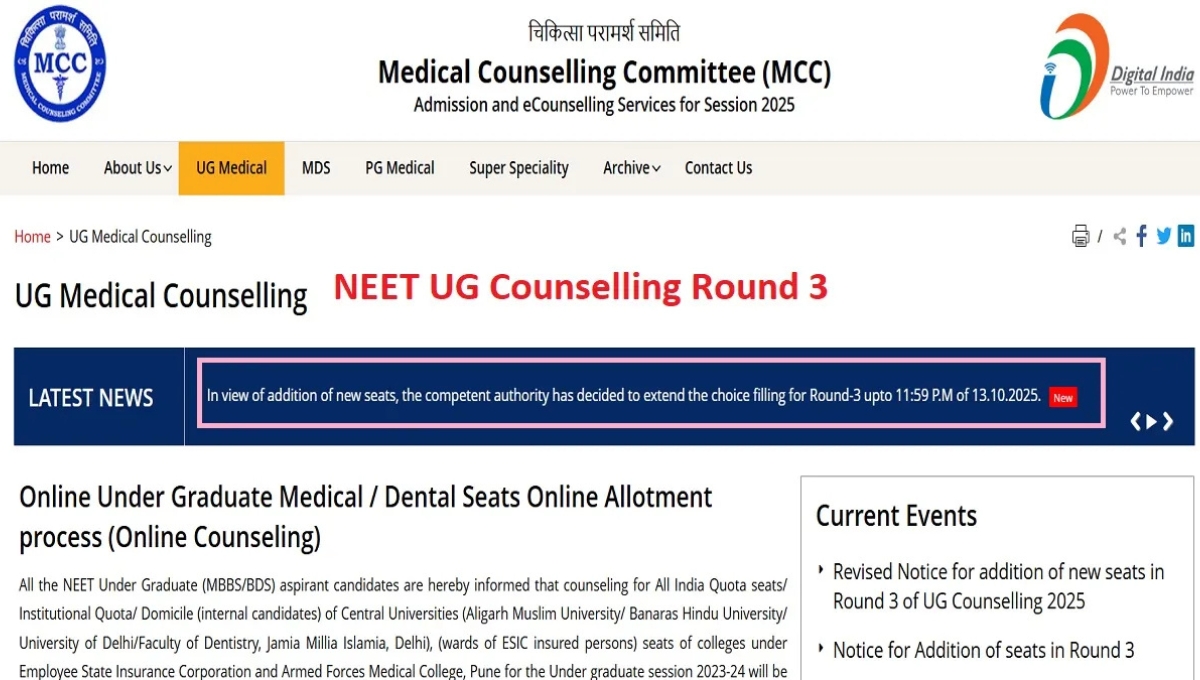Switch to the MDS tab
Screen dimensions: 1200x680
(x=316, y=168)
